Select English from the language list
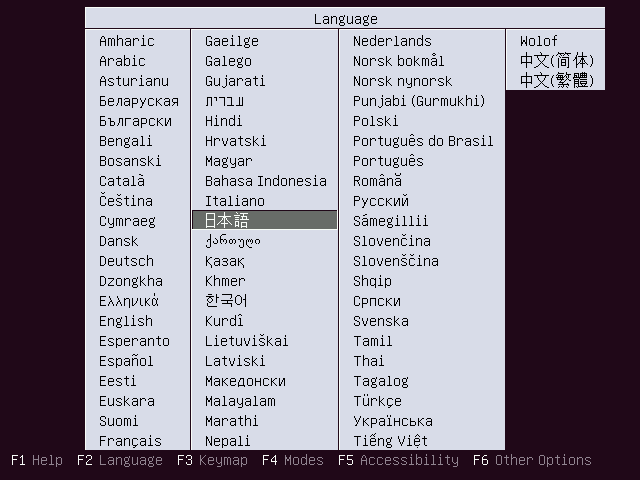640x480 pixels. (126, 321)
